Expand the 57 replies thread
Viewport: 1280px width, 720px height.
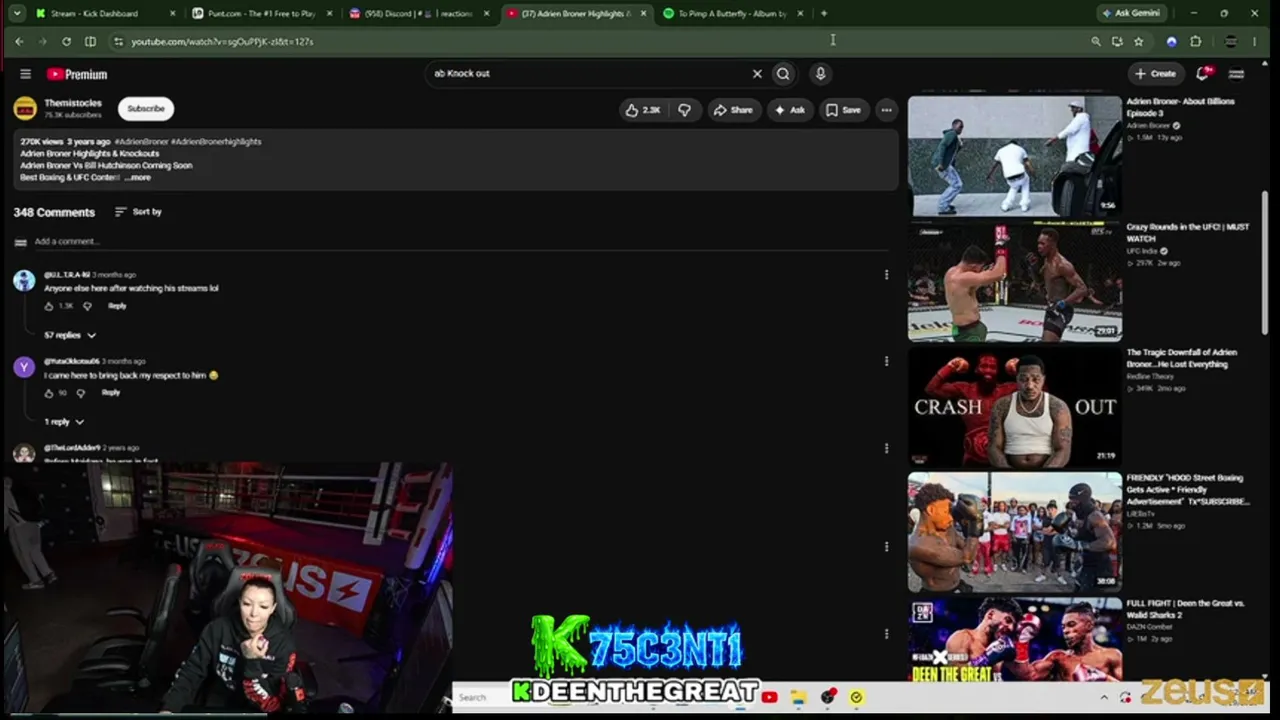tap(70, 335)
